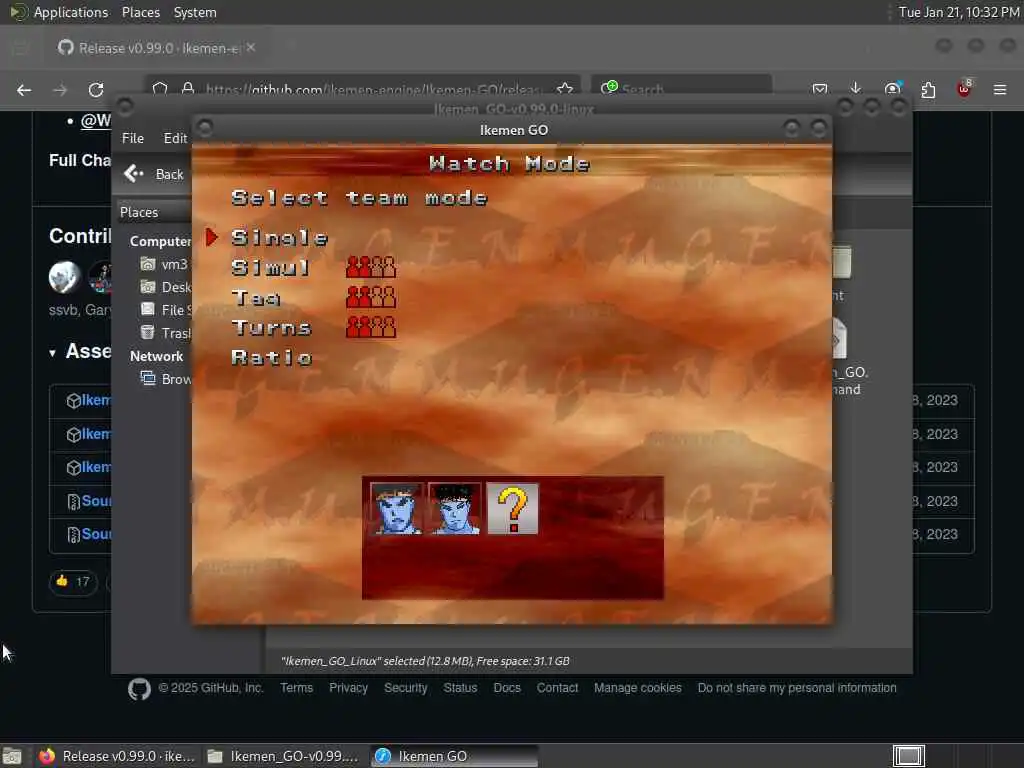
Task: Switch to Firefox Release v0.99.0 taskbar button
Action: [118, 756]
